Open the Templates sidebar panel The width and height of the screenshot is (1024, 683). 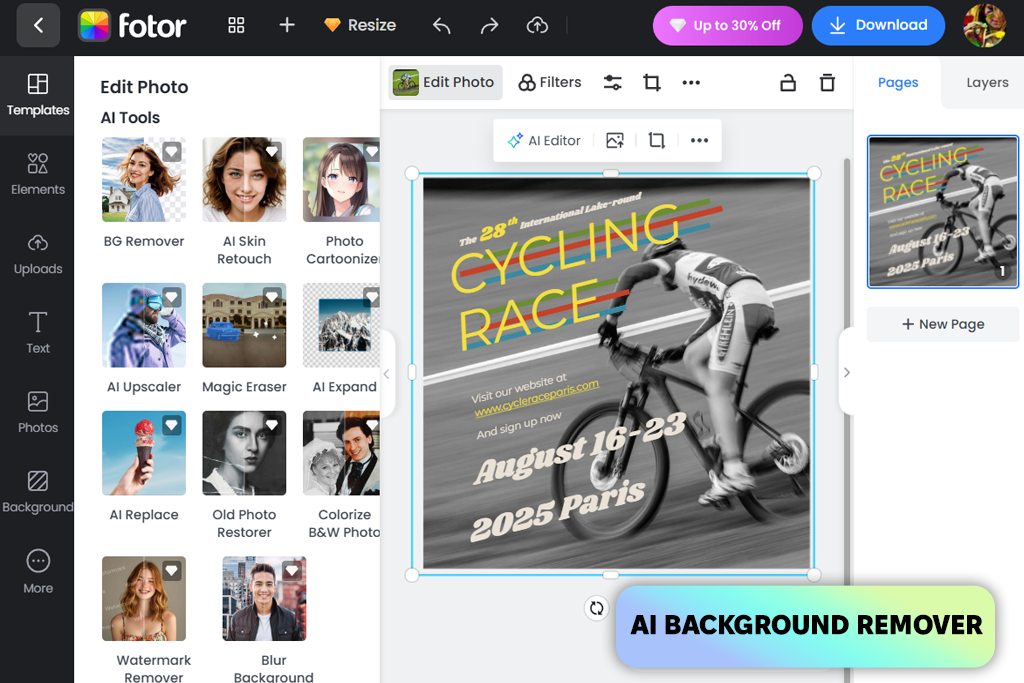[38, 95]
